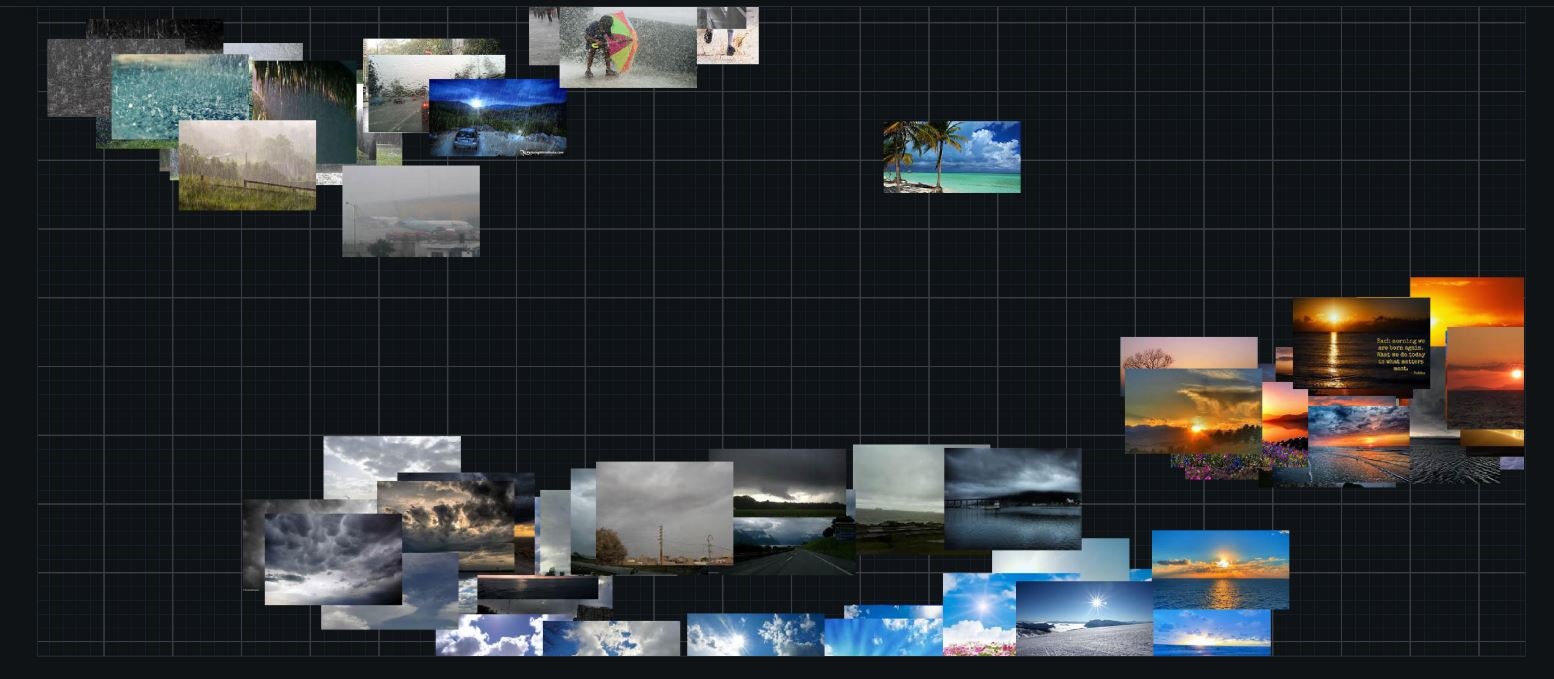1554x679 pixels.
Task: Open the red sun over dark sea photo
Action: (1485, 378)
